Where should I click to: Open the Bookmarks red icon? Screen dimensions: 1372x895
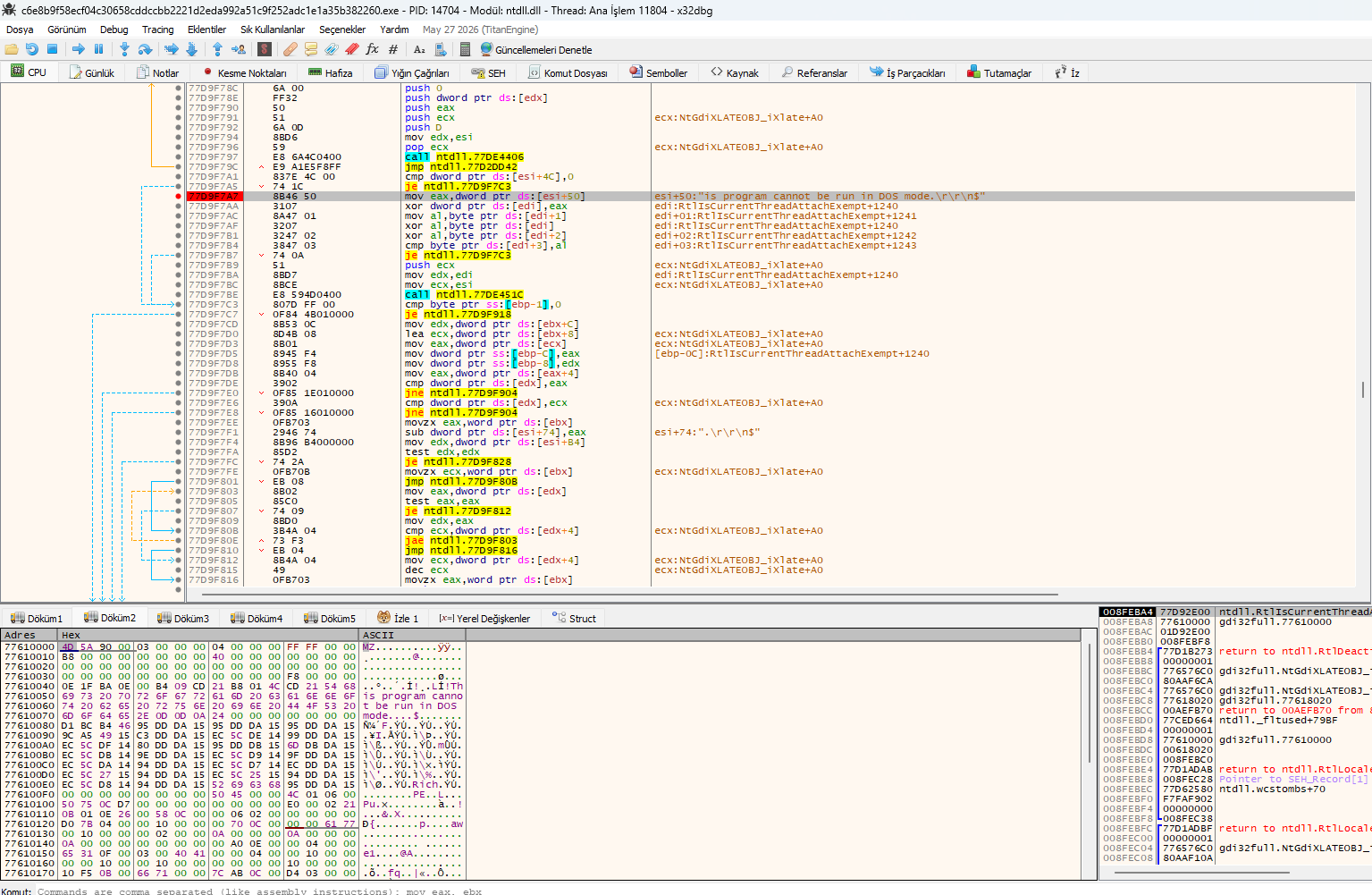click(352, 49)
